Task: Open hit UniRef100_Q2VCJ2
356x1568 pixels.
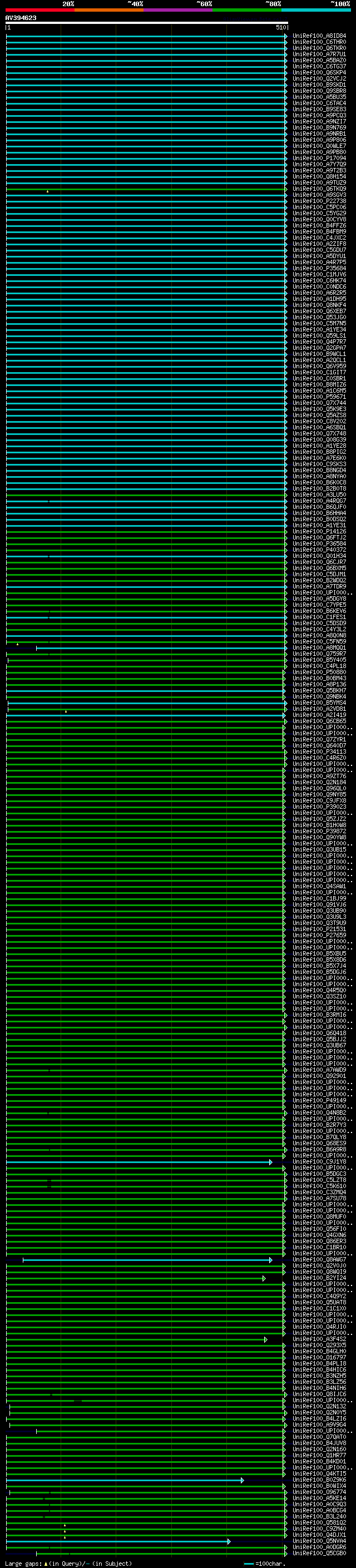Action: click(319, 78)
